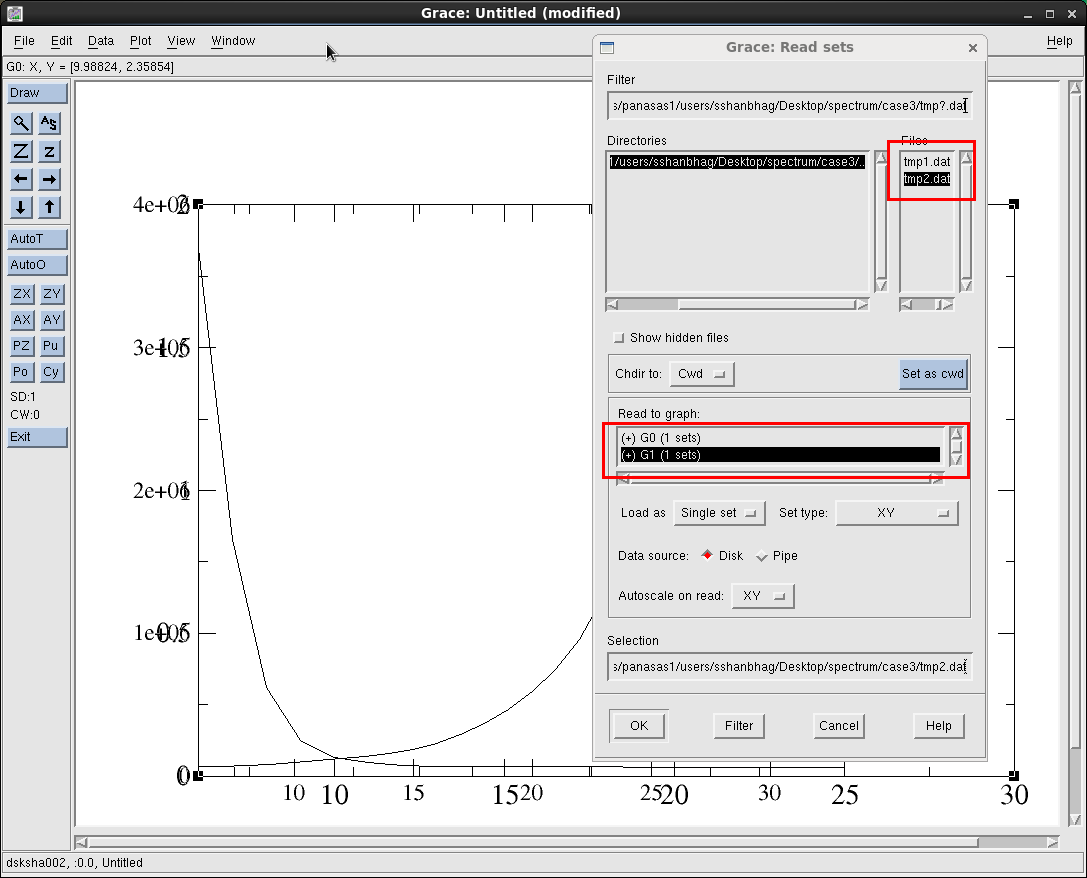Open the Chdir to Cwd dropdown
Screen dimensions: 1087x878
coord(700,373)
